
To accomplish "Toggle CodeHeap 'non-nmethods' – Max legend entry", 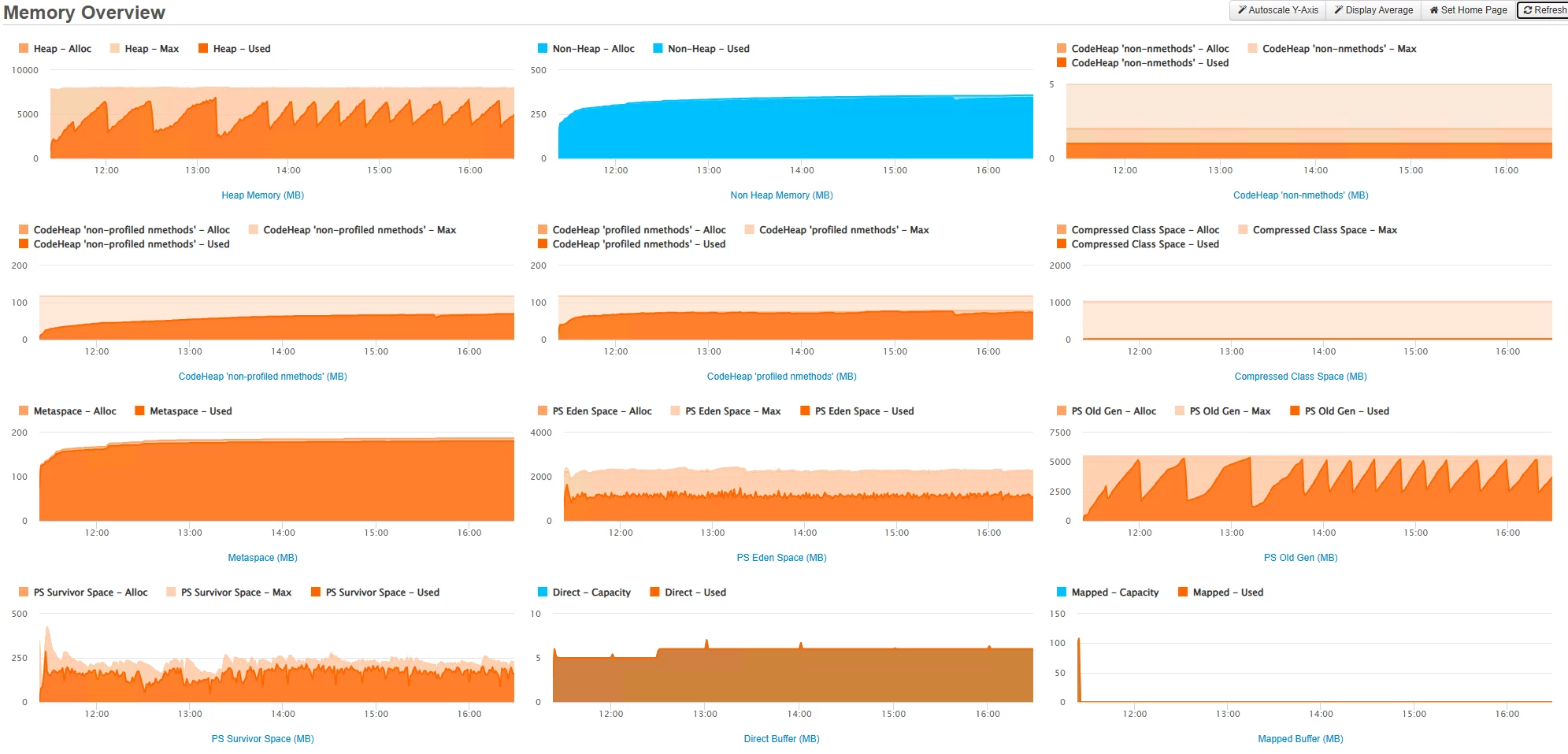I will pyautogui.click(x=1332, y=49).
